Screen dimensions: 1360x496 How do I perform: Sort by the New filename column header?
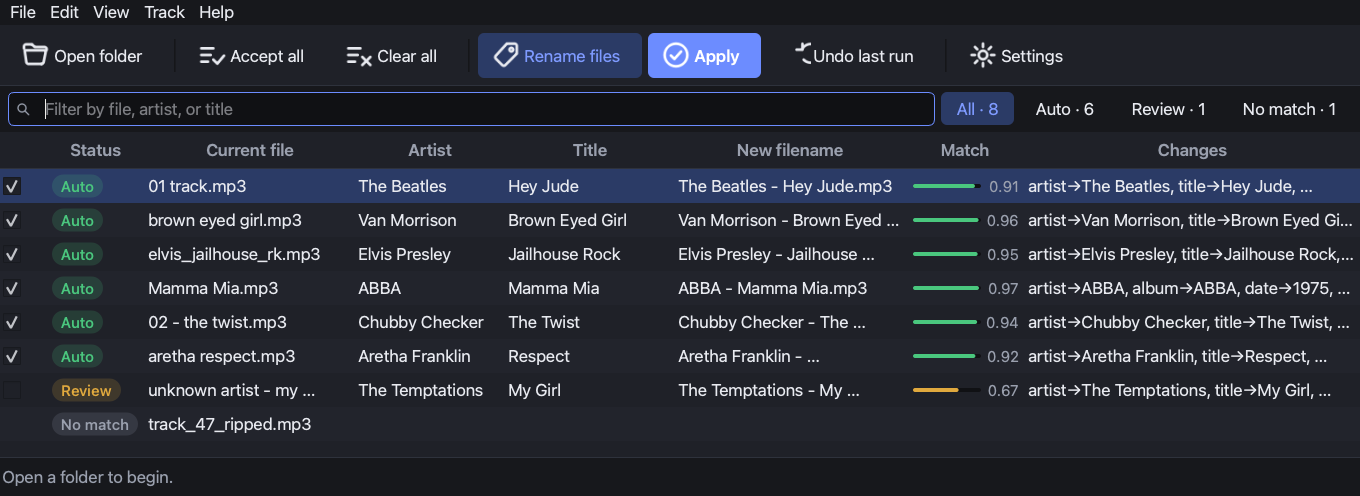point(790,150)
